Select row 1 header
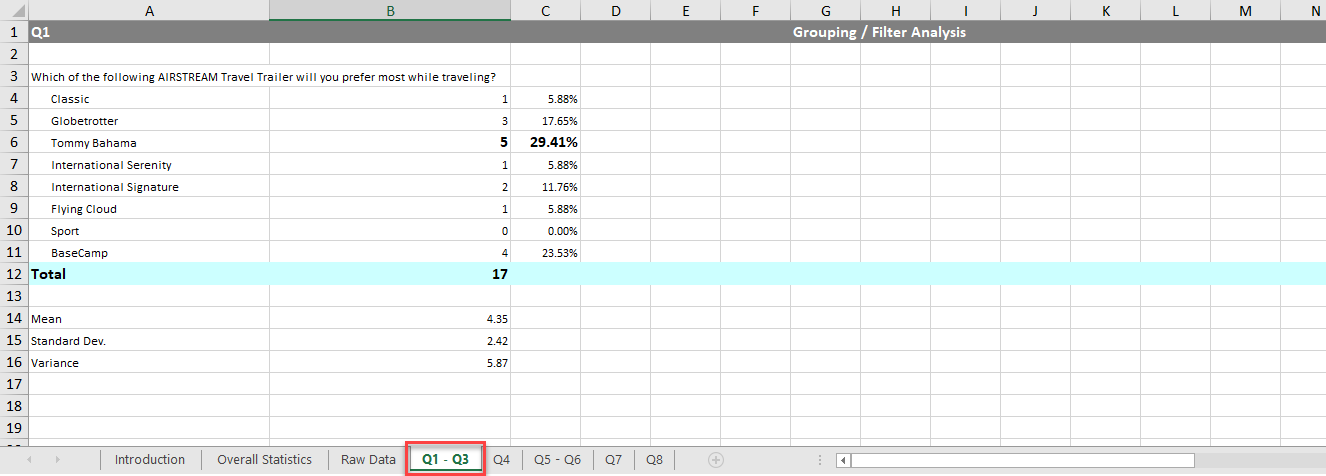Image resolution: width=1326 pixels, height=476 pixels. 14,32
